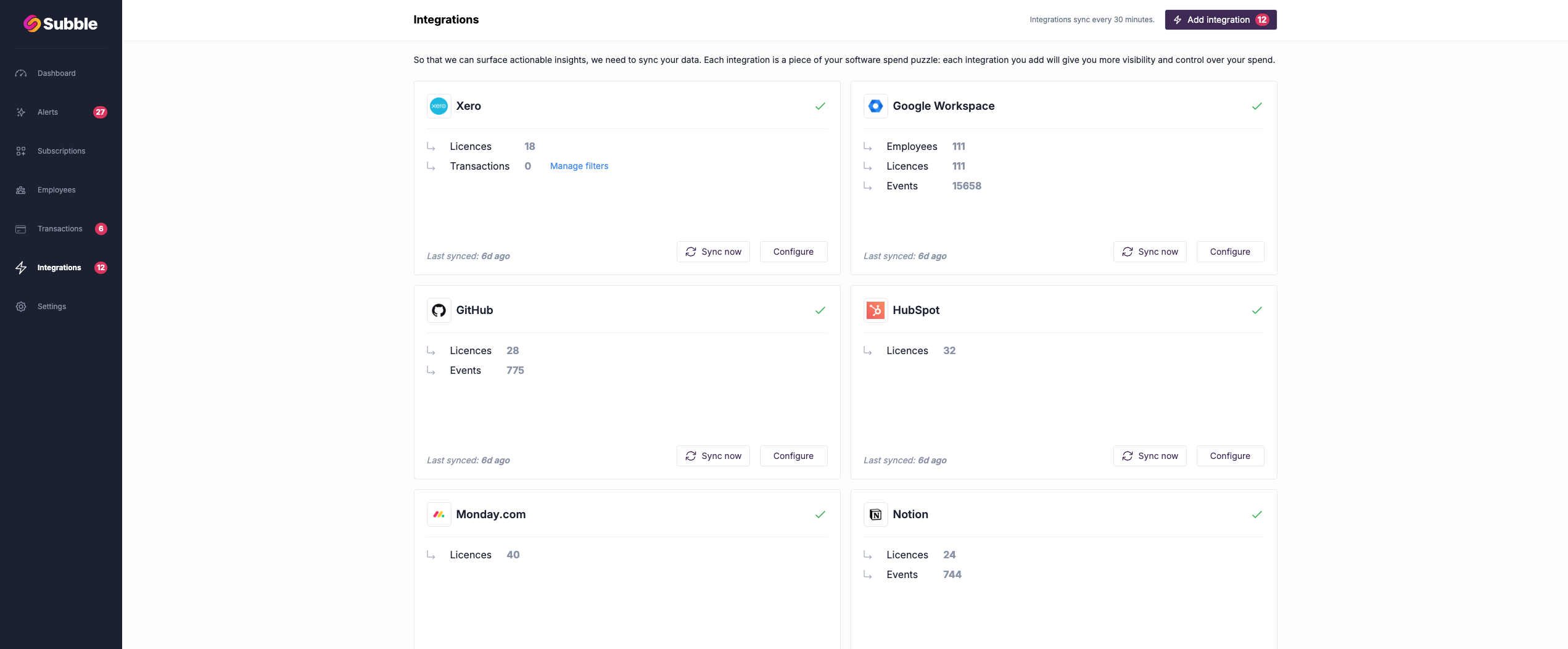Click HubSpot 'Last synced: 6d ago' text
Screen dimensions: 1568x649
point(905,460)
